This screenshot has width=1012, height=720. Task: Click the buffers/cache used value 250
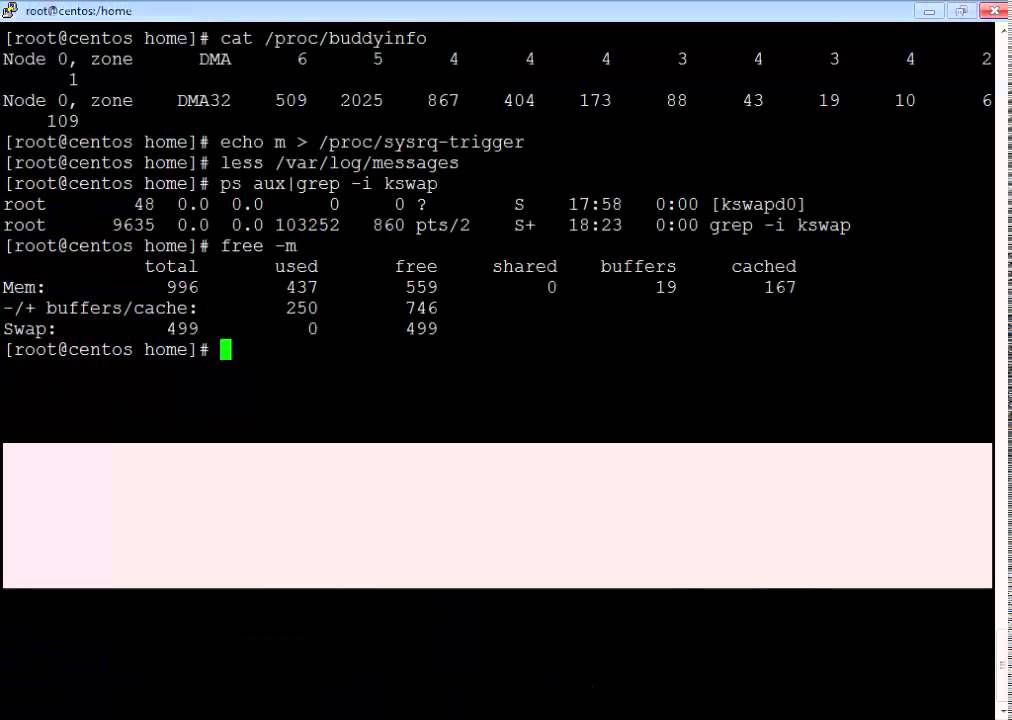point(301,308)
